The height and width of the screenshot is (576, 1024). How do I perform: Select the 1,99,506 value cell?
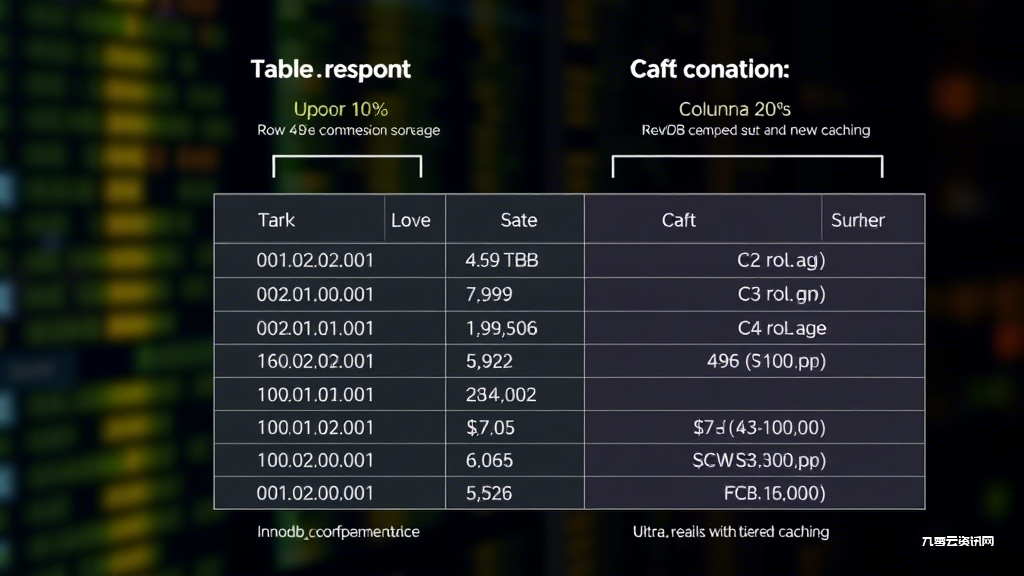coord(501,328)
